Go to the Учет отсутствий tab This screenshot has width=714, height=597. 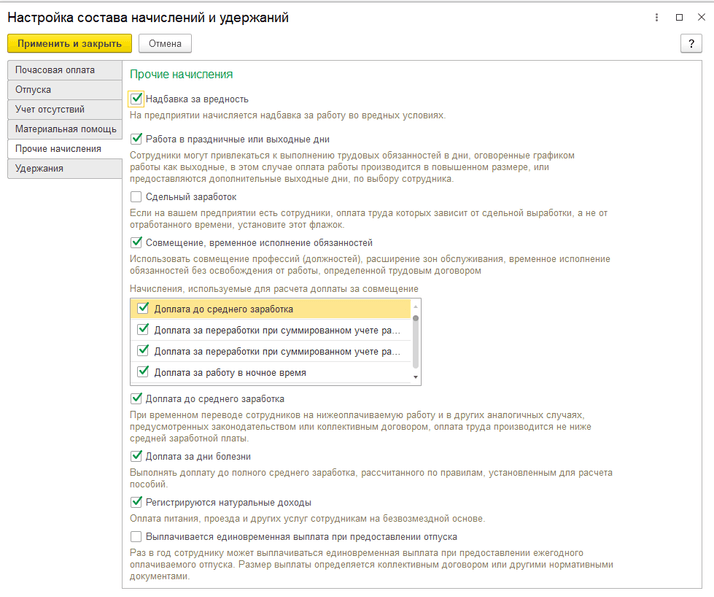click(x=65, y=109)
